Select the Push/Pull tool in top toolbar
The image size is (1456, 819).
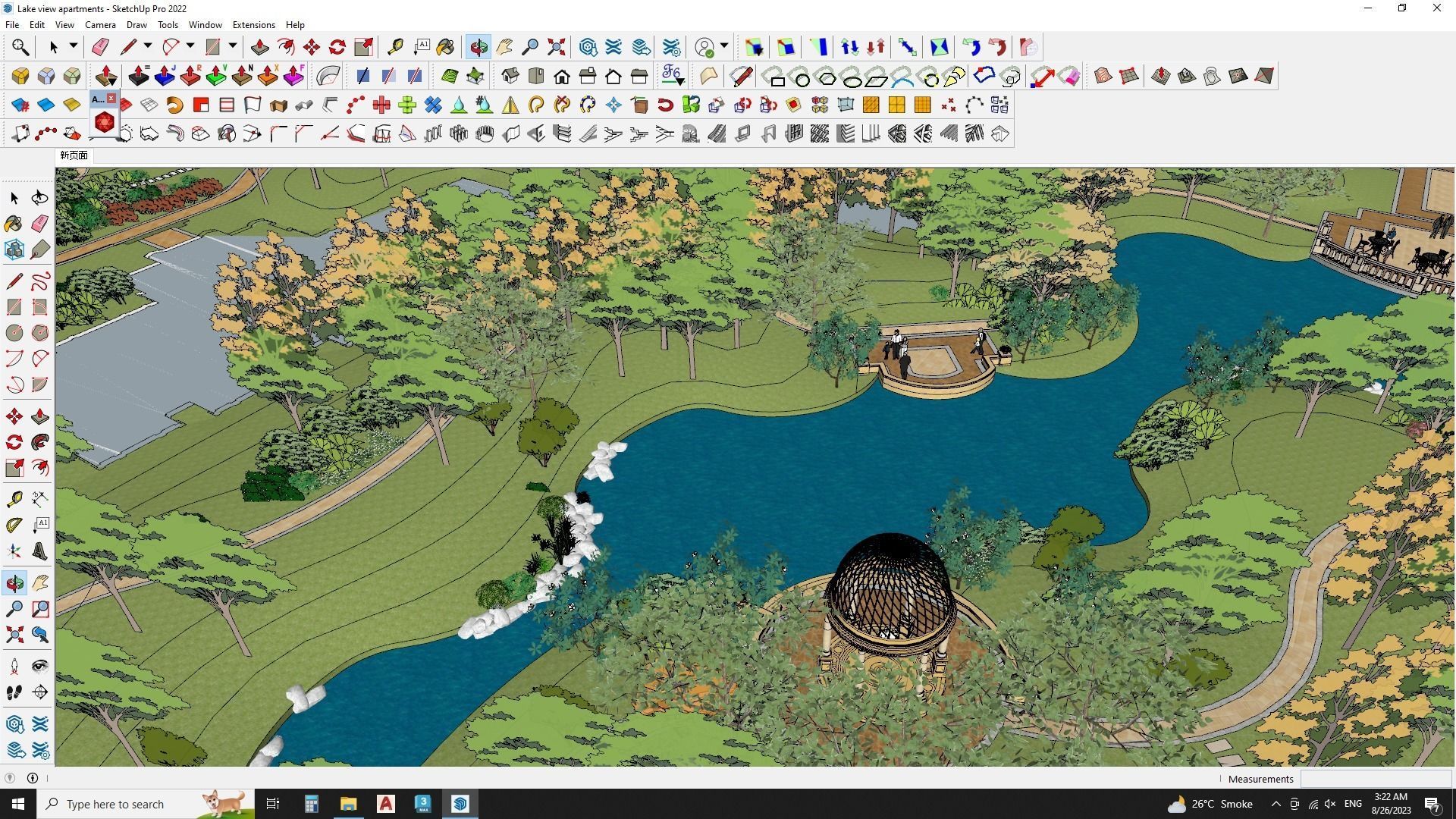click(x=259, y=47)
